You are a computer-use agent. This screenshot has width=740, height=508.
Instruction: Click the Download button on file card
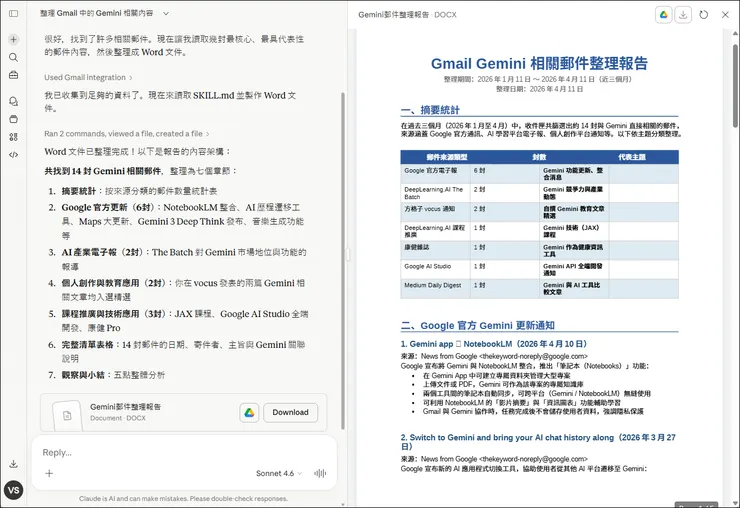290,412
